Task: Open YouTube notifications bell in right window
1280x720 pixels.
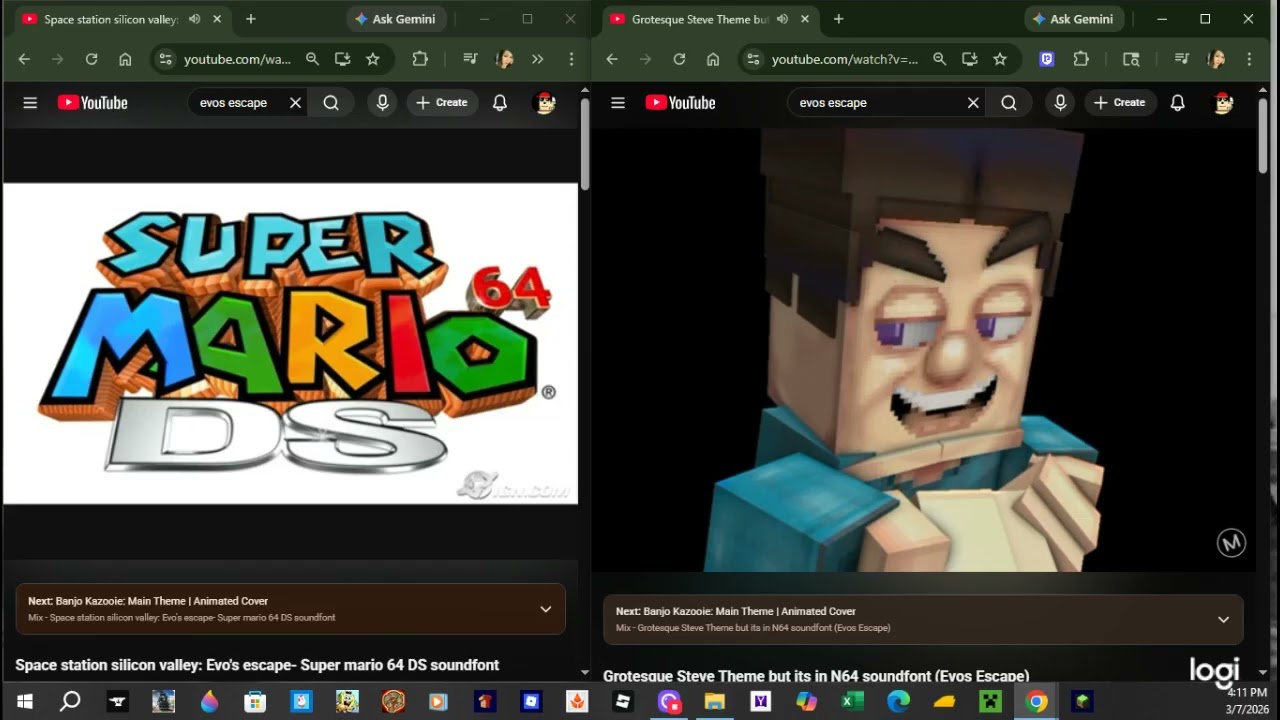Action: tap(1178, 103)
